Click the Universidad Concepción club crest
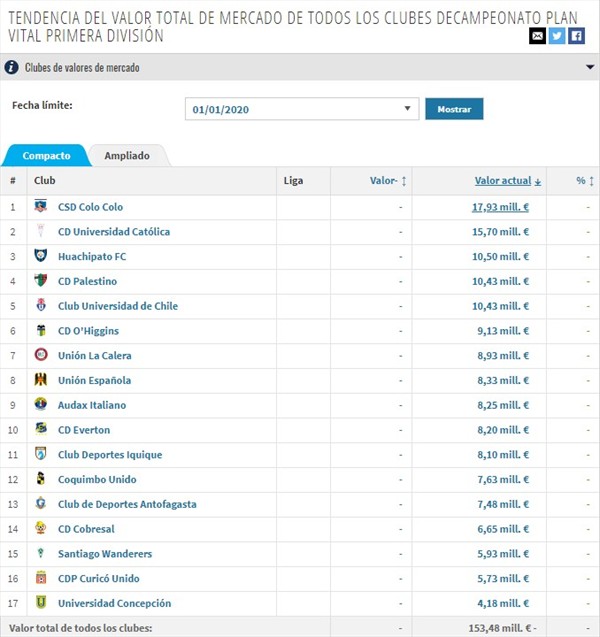 point(41,603)
